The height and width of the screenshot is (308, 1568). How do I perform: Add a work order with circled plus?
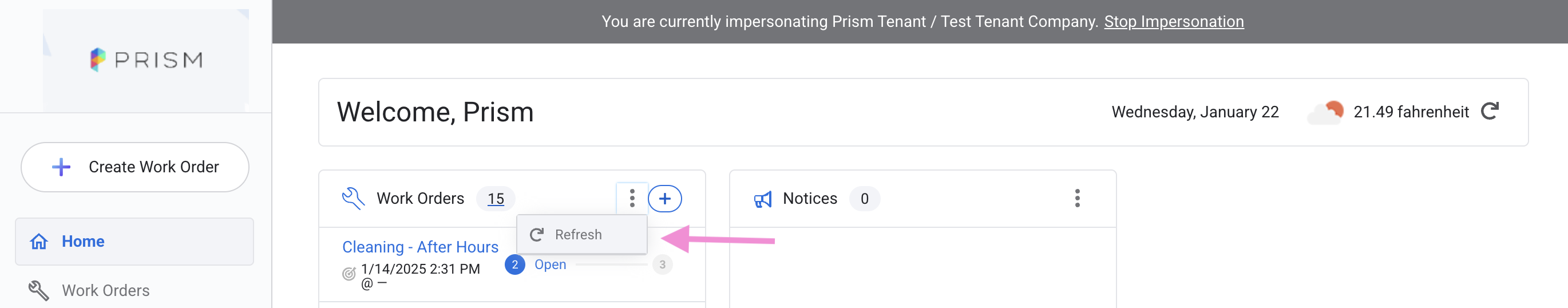coord(664,199)
